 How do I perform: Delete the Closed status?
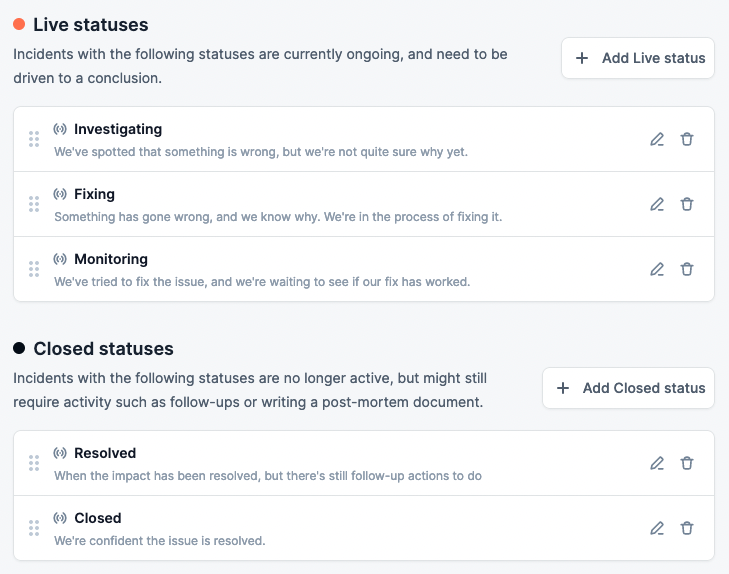click(x=687, y=528)
